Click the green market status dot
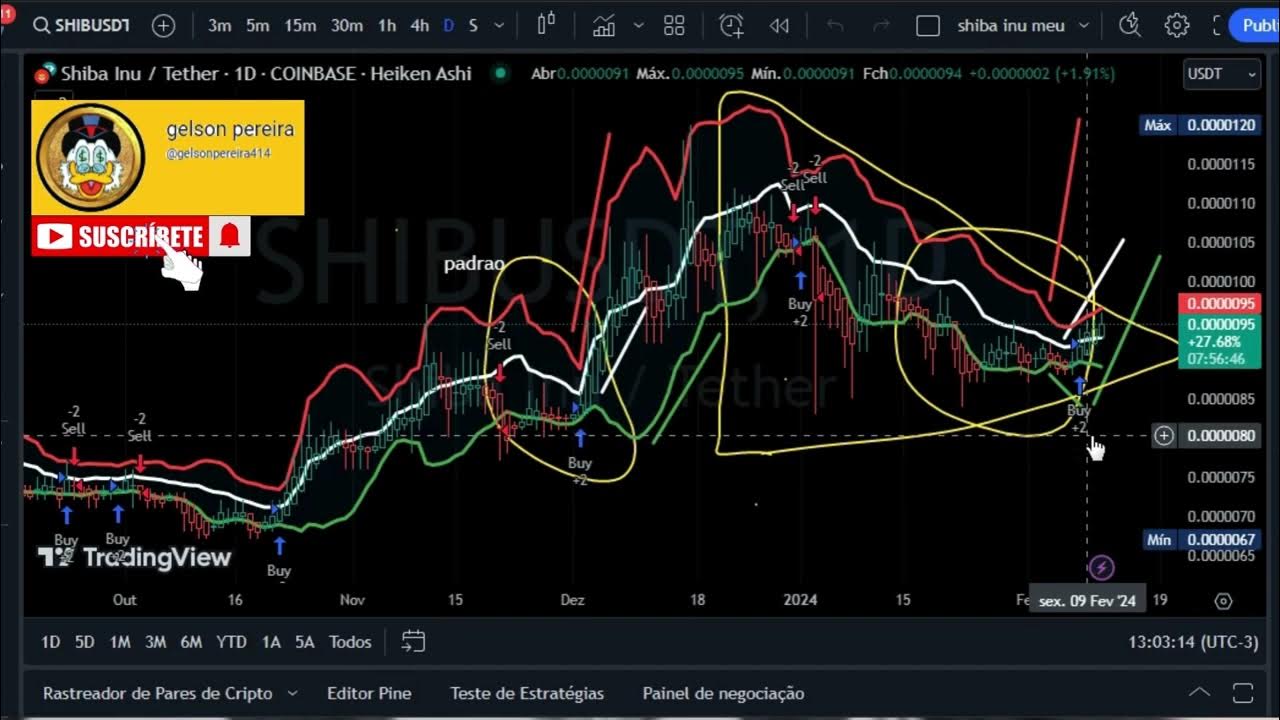The width and height of the screenshot is (1280, 720). click(x=501, y=73)
